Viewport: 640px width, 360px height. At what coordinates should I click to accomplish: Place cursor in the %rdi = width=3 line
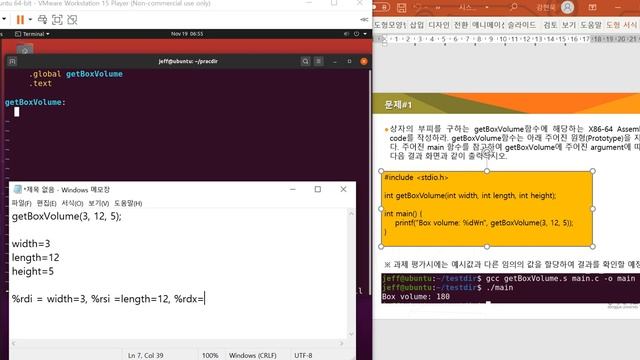[108, 299]
